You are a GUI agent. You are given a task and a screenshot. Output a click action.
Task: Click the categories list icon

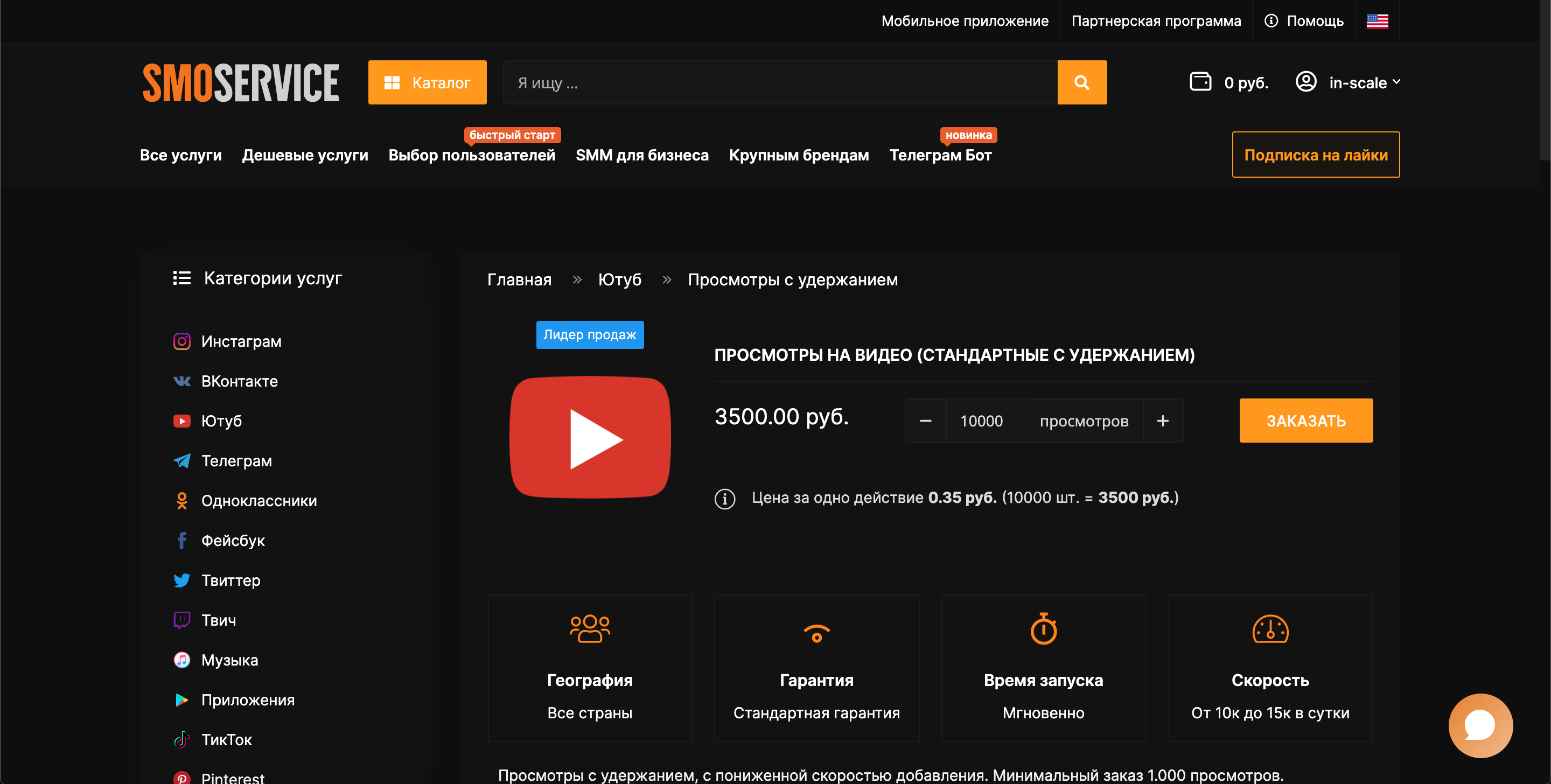(x=182, y=278)
